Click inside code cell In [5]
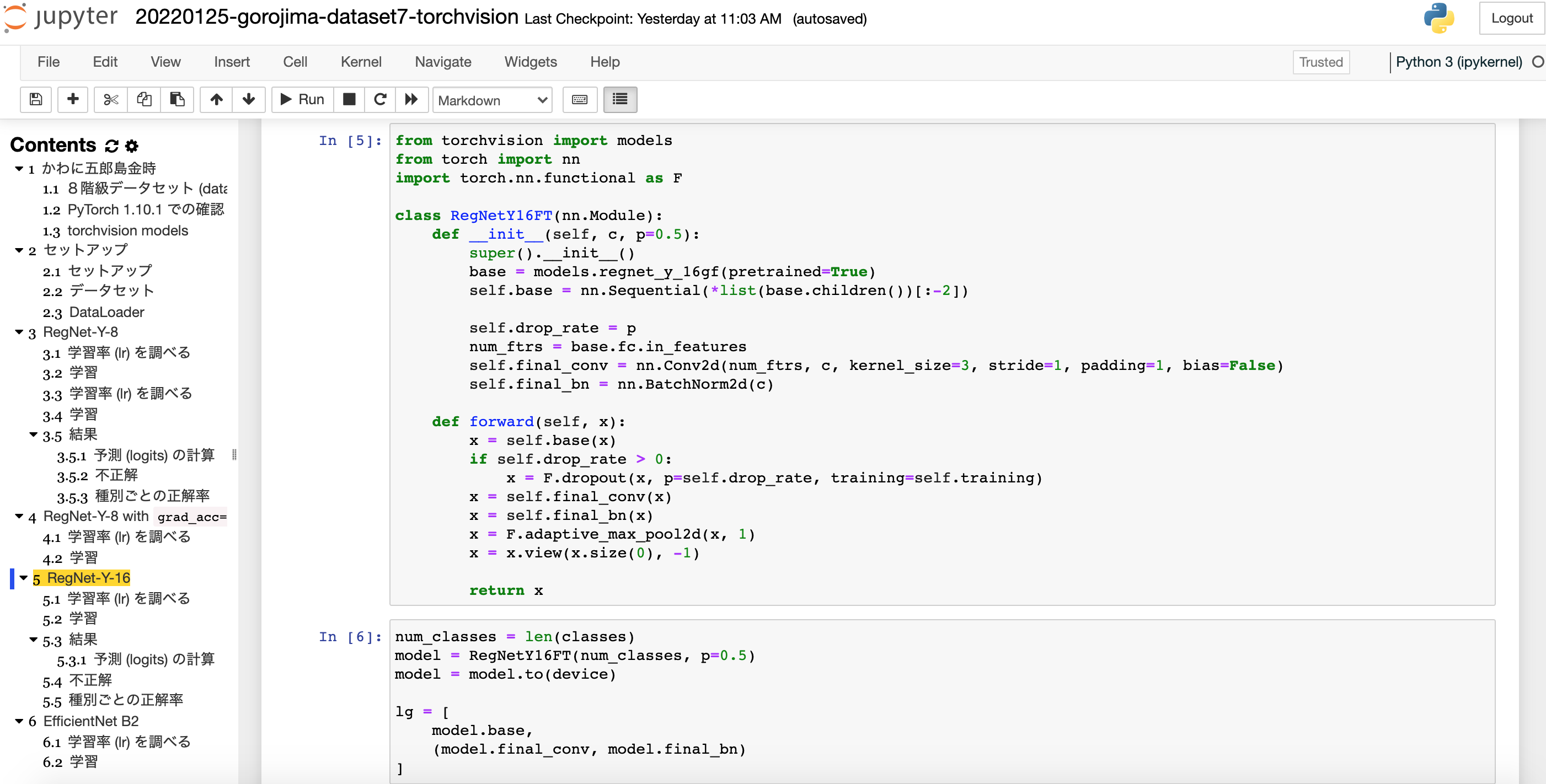1546x784 pixels. tap(942, 364)
